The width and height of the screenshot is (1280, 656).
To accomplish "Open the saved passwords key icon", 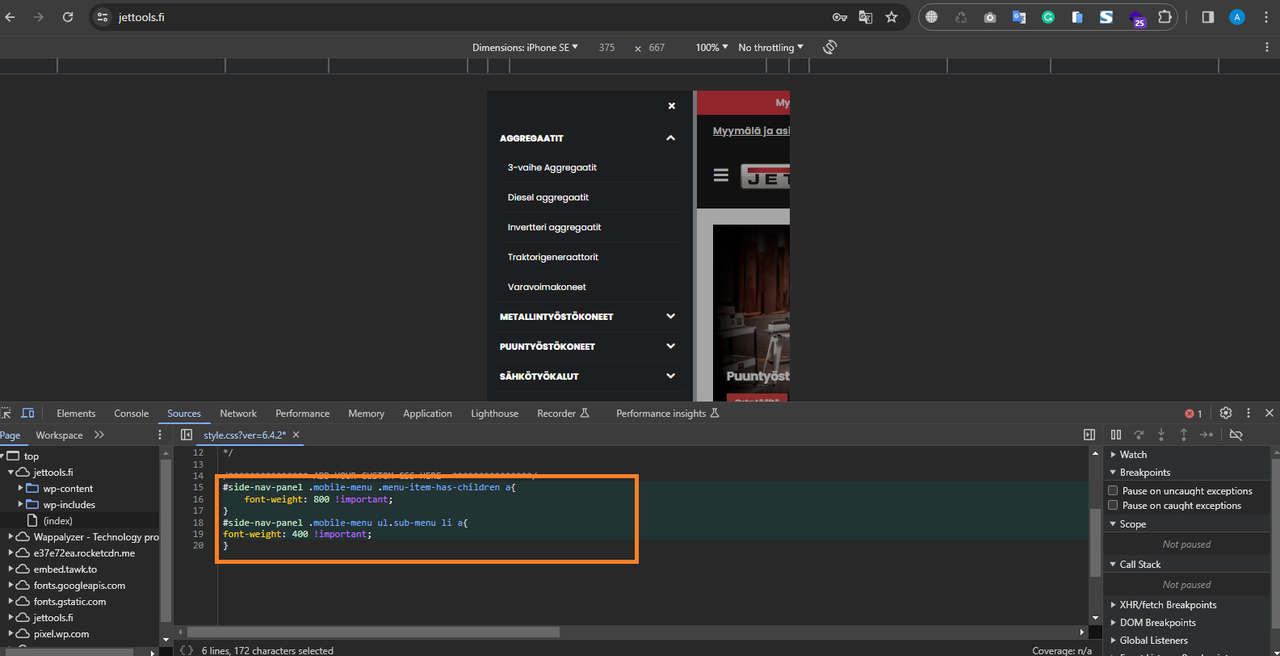I will point(840,17).
